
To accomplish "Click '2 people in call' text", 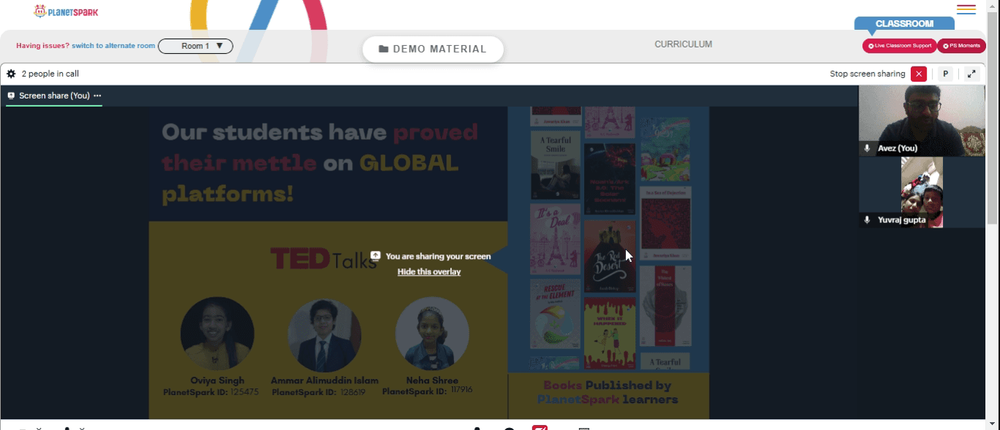I will click(x=50, y=74).
